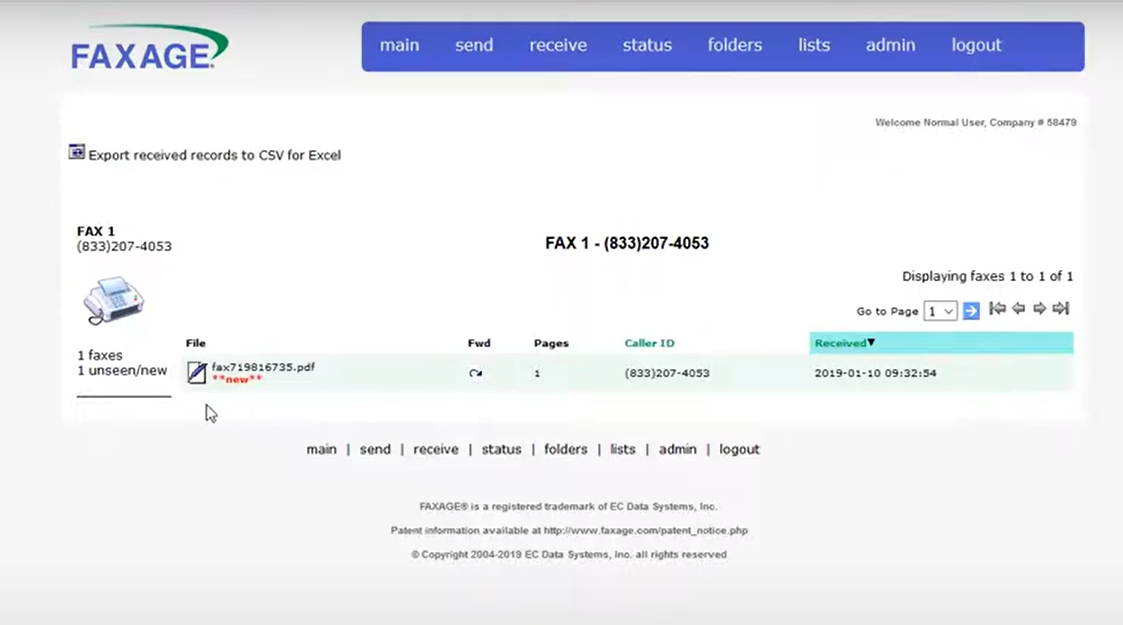Select lists in the top navigation bar
This screenshot has height=625, width=1123.
[x=813, y=45]
